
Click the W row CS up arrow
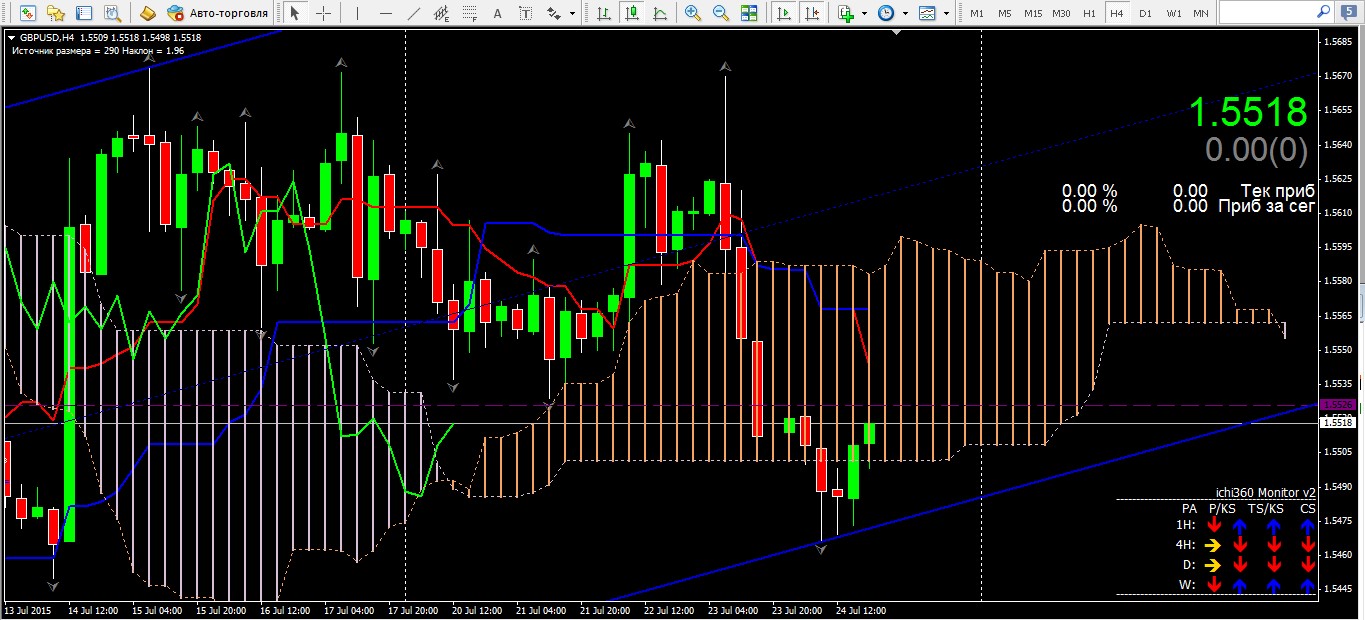[x=1308, y=585]
